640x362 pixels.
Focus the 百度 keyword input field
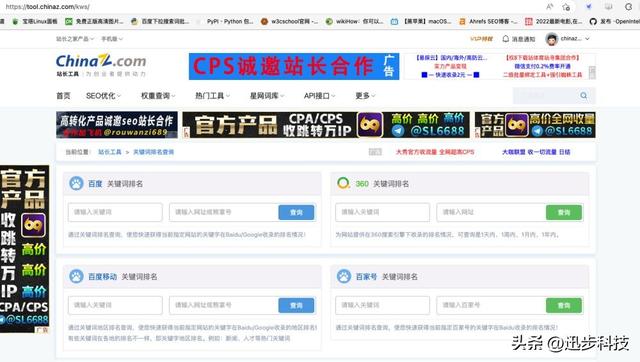tap(115, 212)
